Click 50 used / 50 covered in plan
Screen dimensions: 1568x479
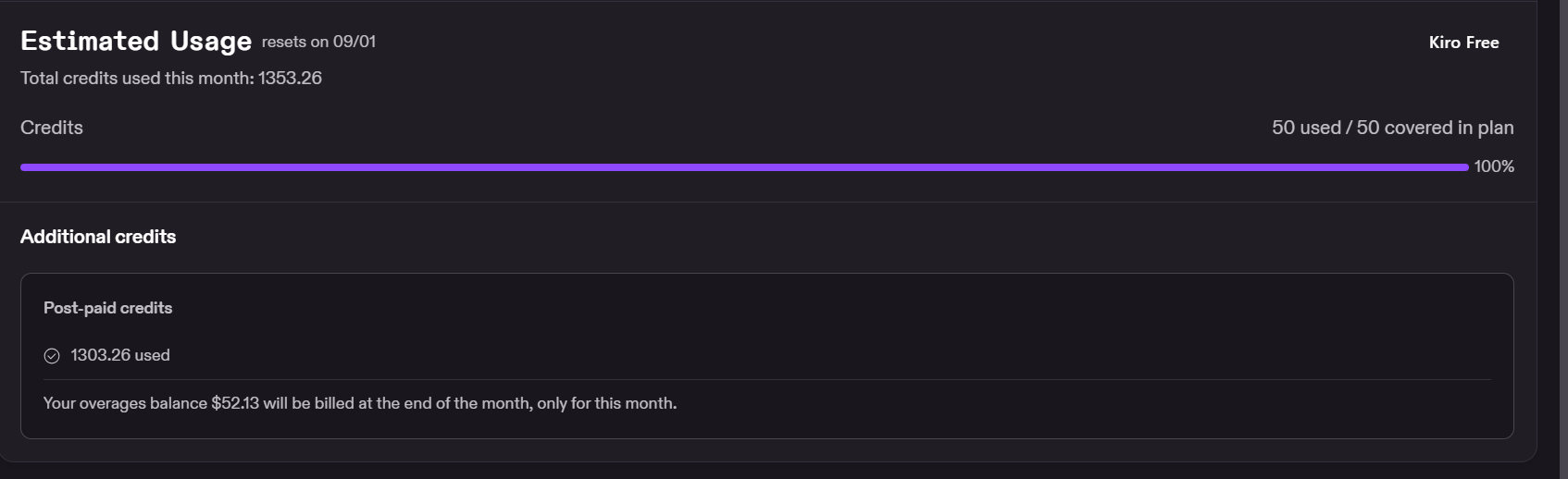click(1393, 128)
